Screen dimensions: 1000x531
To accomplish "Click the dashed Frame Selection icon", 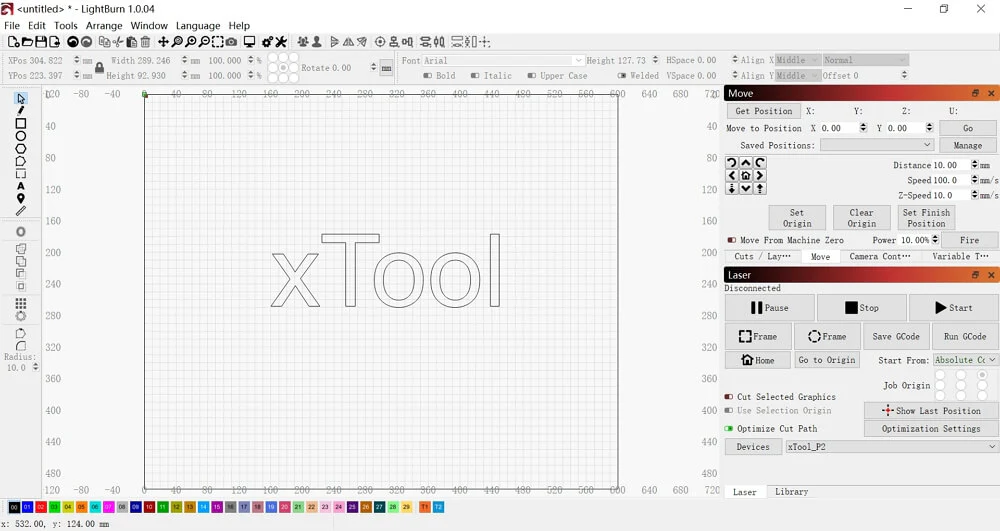I will pyautogui.click(x=217, y=42).
